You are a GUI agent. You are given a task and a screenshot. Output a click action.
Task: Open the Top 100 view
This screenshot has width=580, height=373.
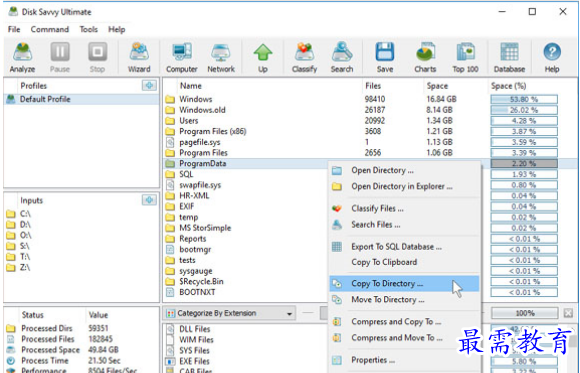click(x=465, y=57)
